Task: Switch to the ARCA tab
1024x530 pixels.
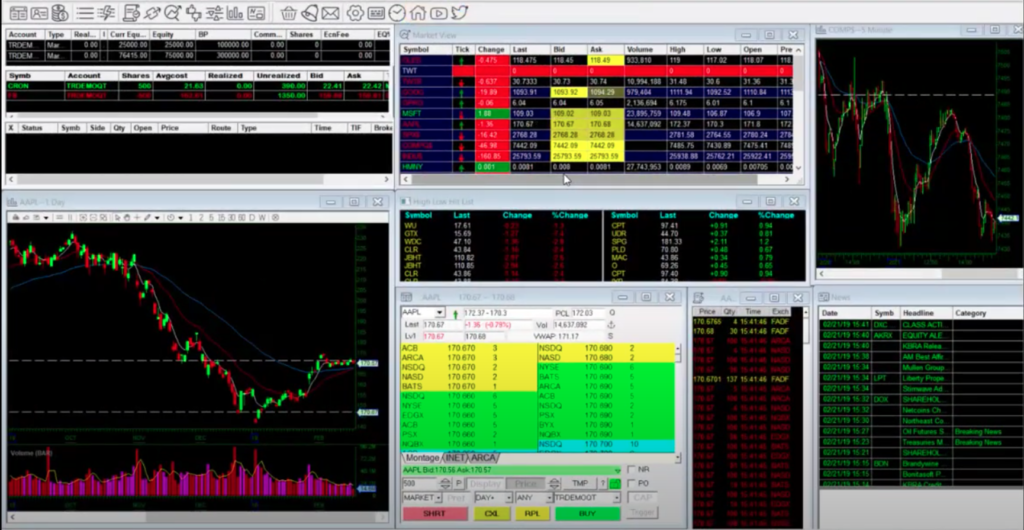Action: coord(483,458)
